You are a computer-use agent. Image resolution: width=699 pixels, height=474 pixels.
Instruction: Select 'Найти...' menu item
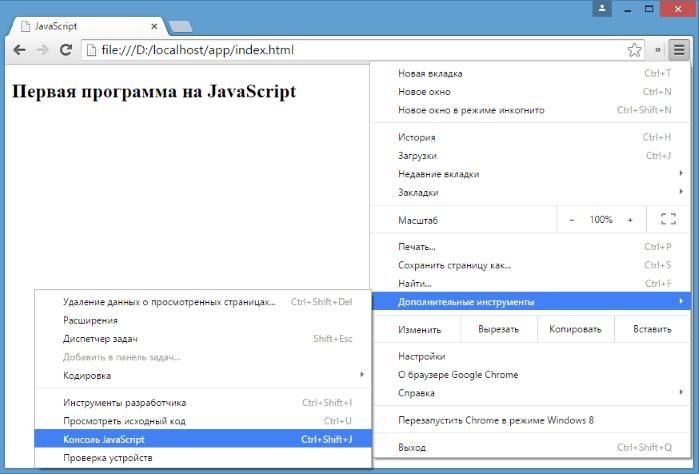(530, 283)
